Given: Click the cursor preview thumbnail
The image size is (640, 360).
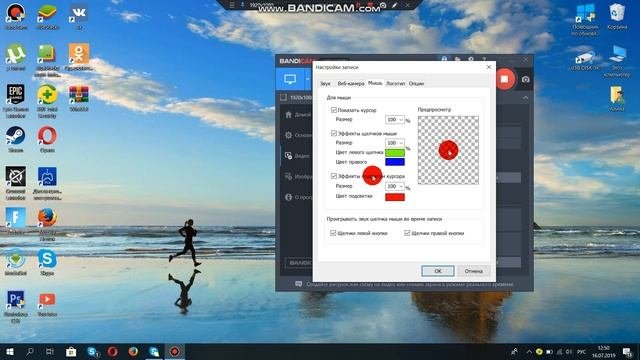Looking at the screenshot, I should tap(448, 150).
